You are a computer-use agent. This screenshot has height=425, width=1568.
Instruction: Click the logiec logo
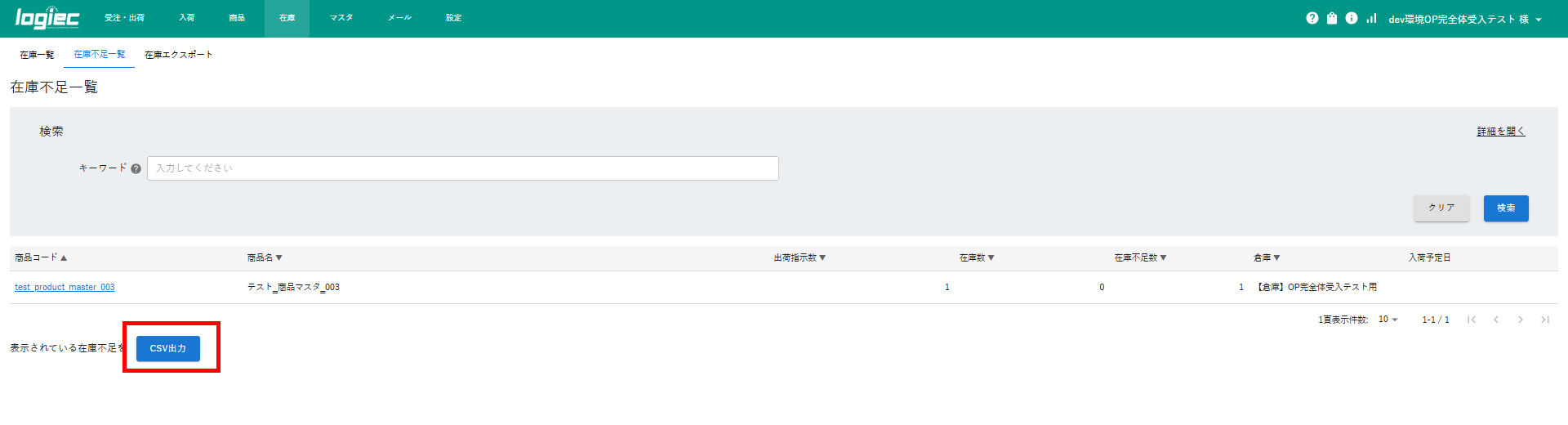click(47, 18)
